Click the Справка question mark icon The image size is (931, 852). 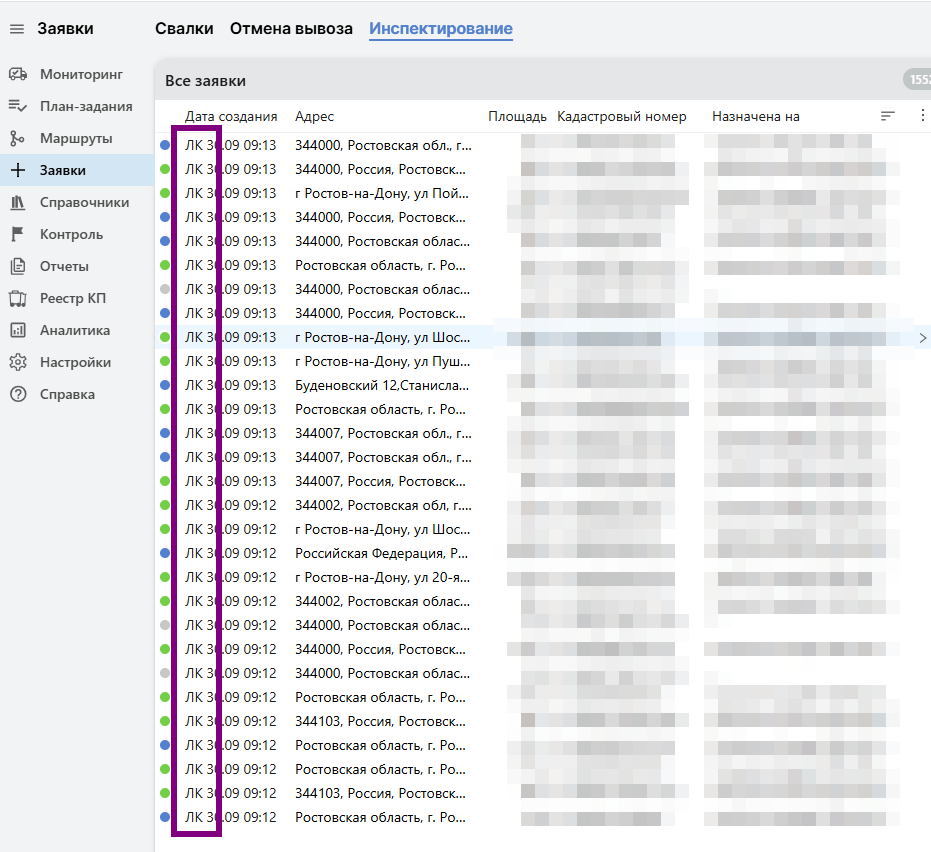(17, 394)
